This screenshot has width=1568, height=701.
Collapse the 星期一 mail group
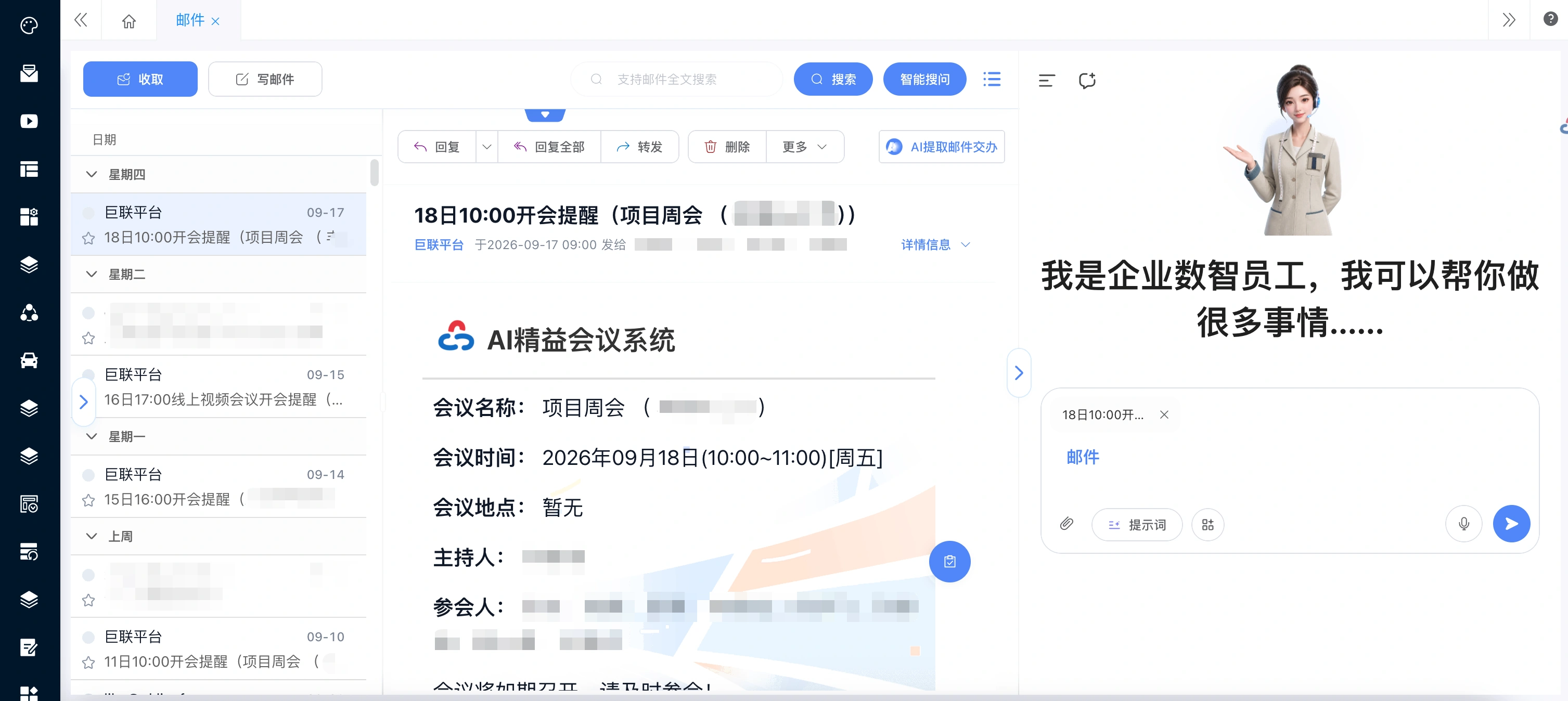coord(92,436)
